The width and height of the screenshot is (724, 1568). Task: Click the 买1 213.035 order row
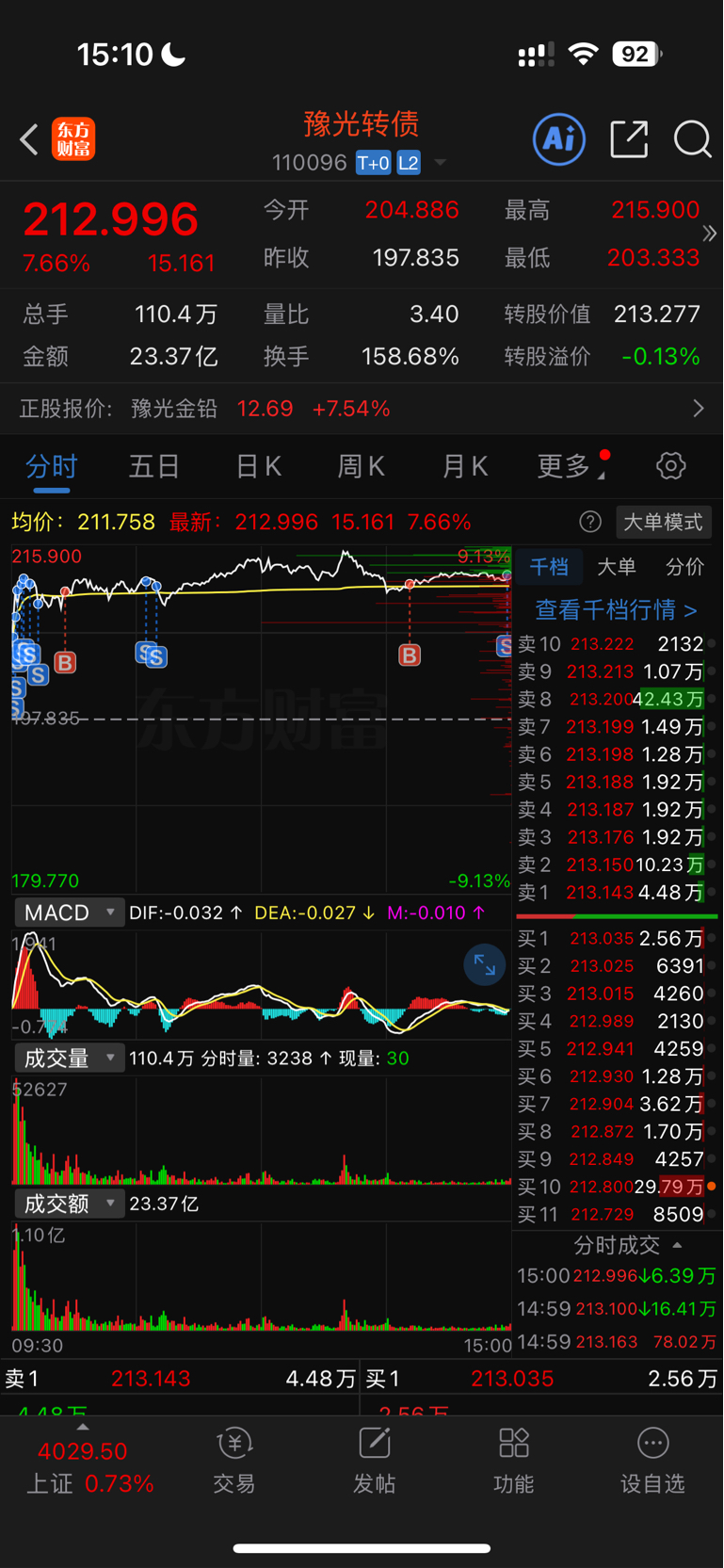[x=617, y=939]
